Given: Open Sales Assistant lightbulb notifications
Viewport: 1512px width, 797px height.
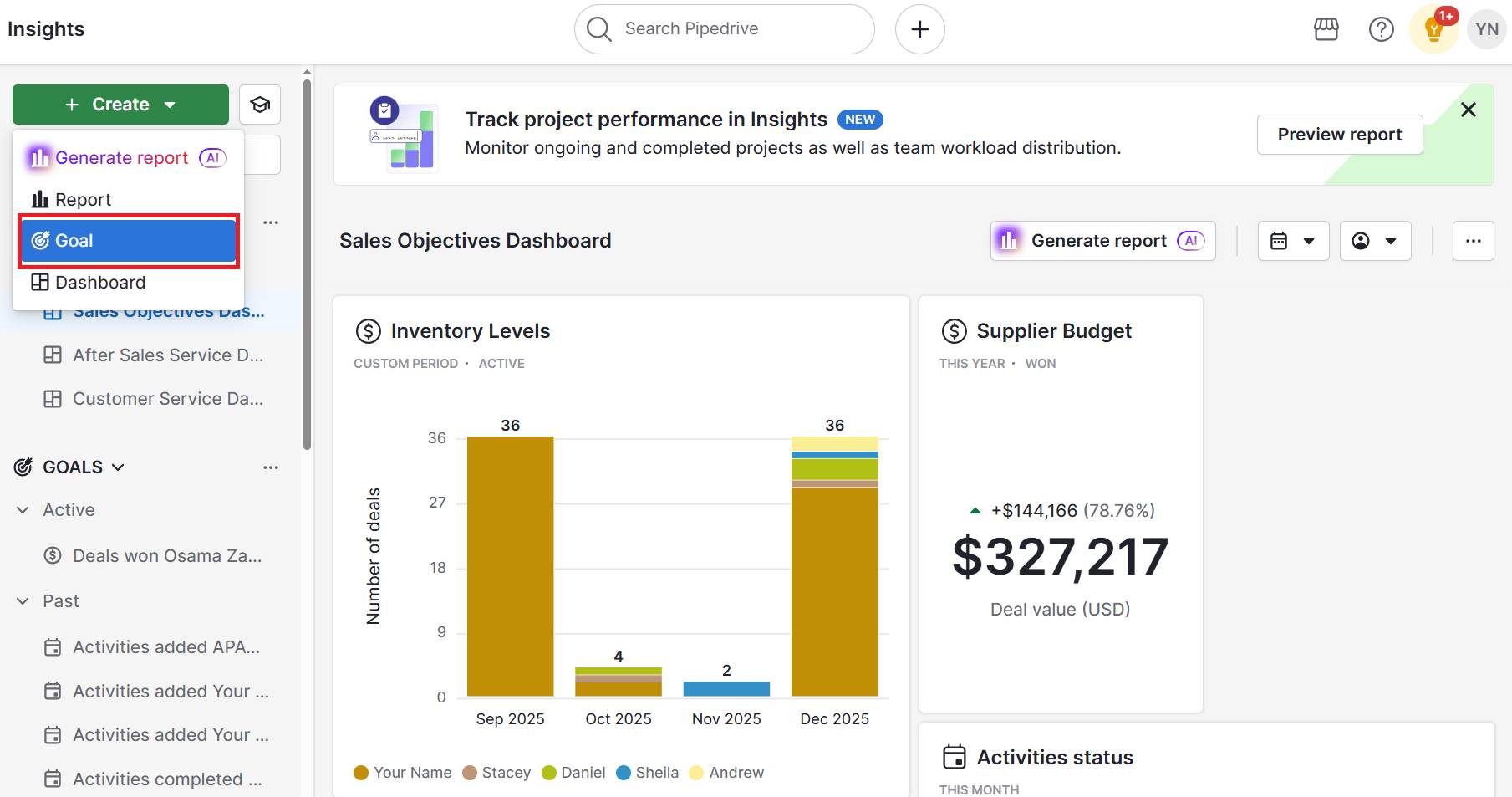Looking at the screenshot, I should pyautogui.click(x=1434, y=29).
